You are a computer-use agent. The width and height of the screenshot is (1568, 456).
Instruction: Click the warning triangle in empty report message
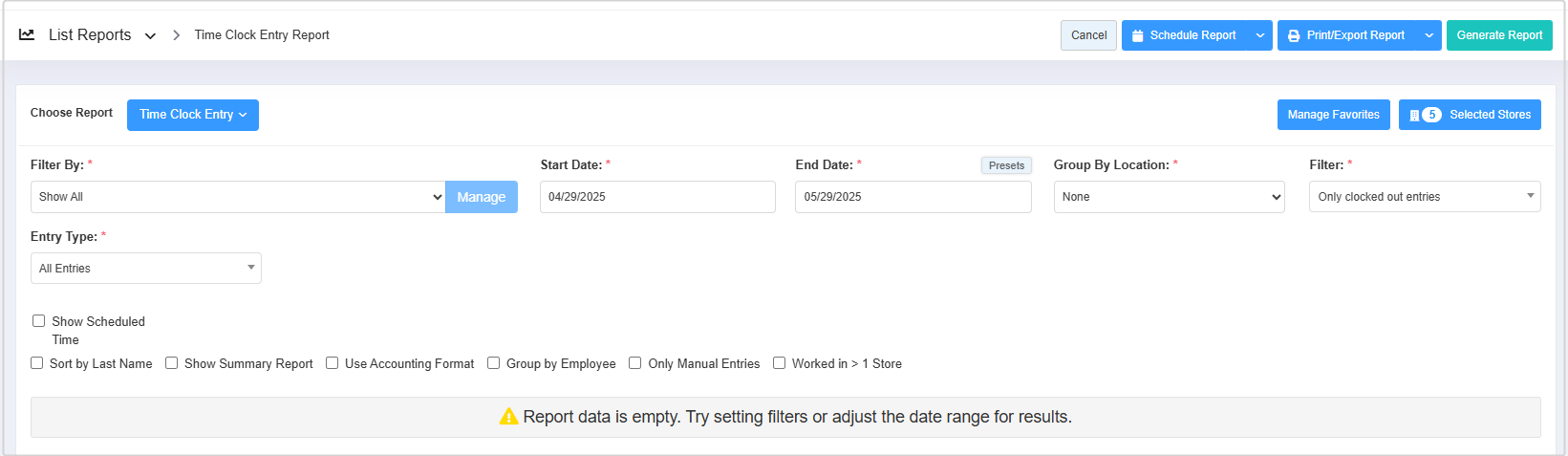(x=509, y=417)
